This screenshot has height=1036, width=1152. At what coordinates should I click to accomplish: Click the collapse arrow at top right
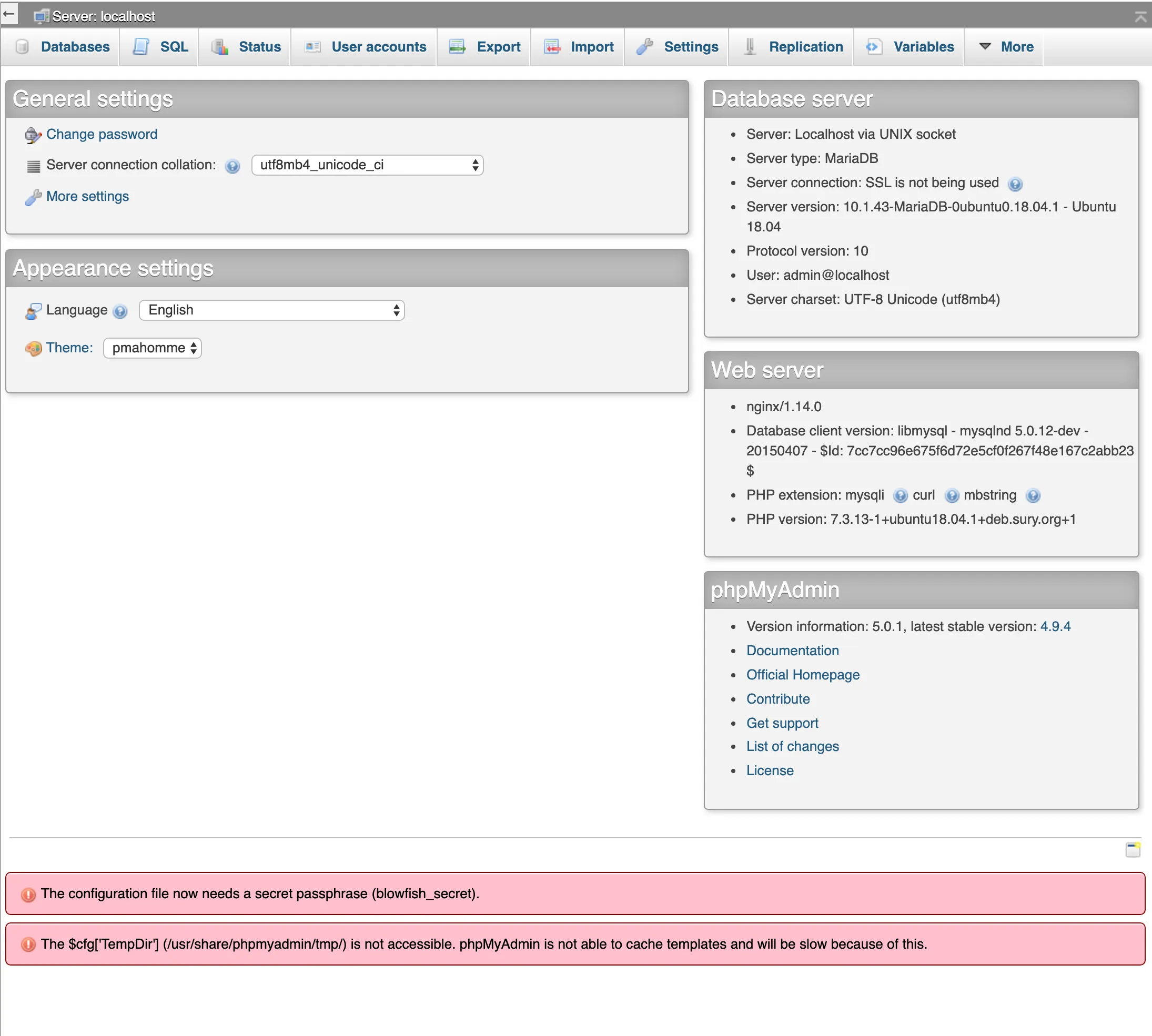pyautogui.click(x=1140, y=17)
